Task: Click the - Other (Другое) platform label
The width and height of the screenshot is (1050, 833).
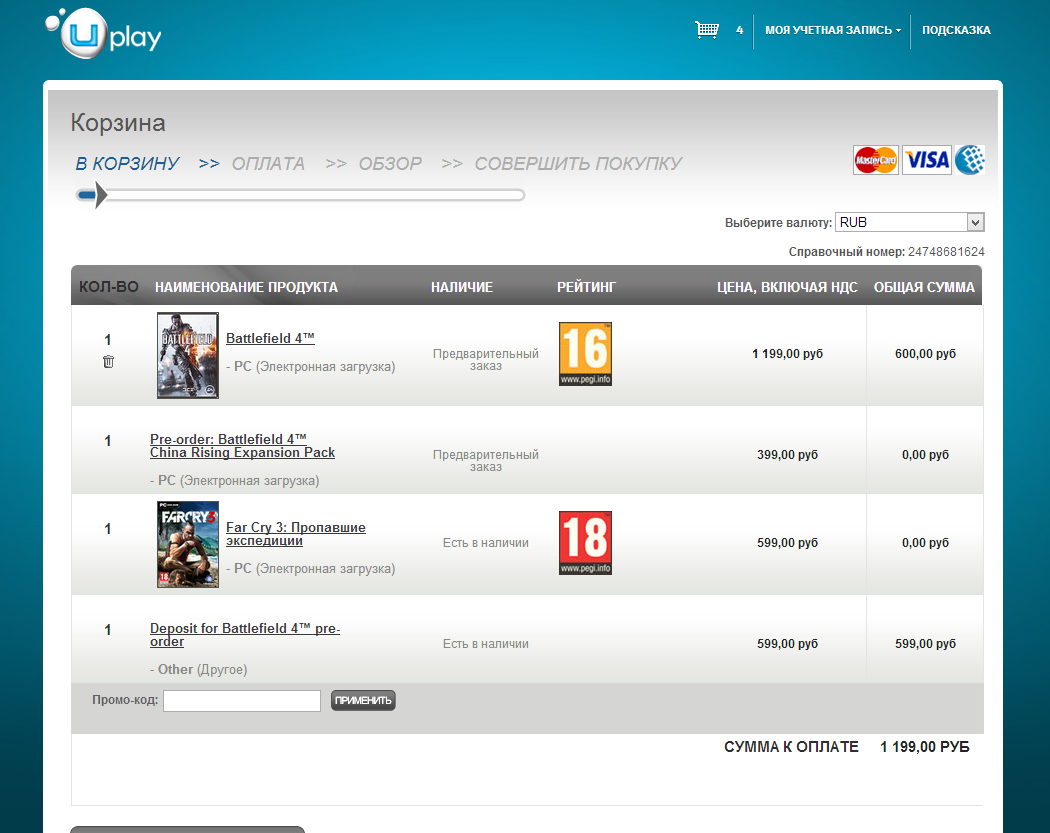Action: pyautogui.click(x=198, y=670)
